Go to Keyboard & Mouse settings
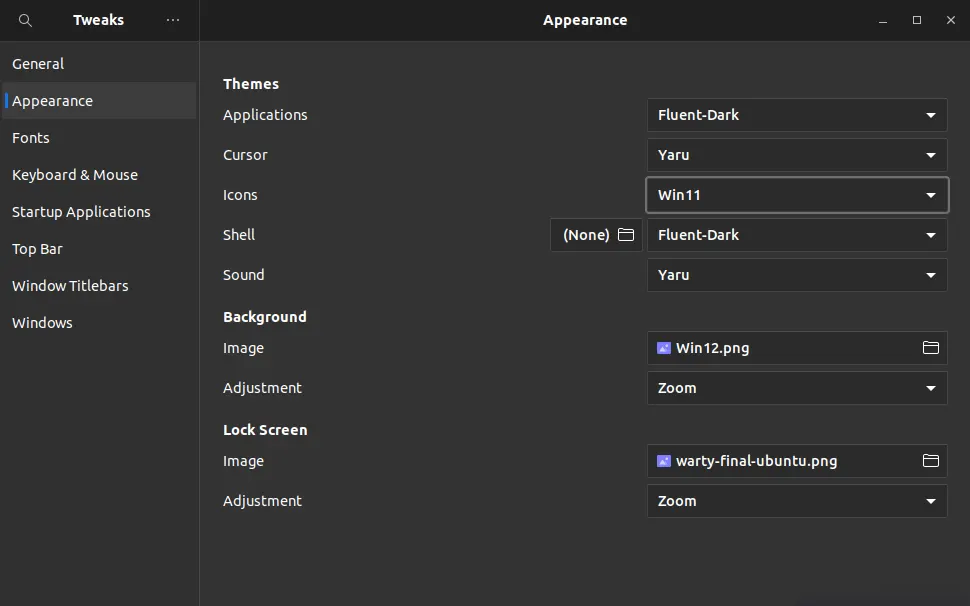The image size is (970, 606). [x=75, y=174]
